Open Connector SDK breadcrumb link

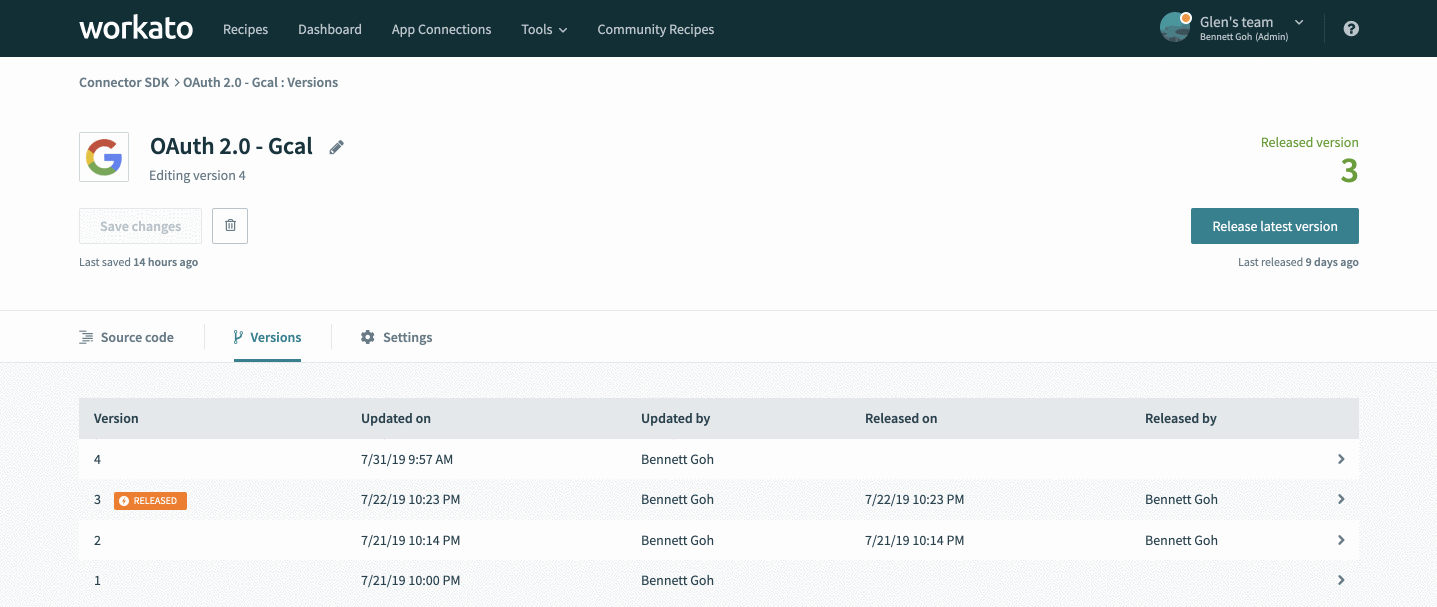coord(124,82)
